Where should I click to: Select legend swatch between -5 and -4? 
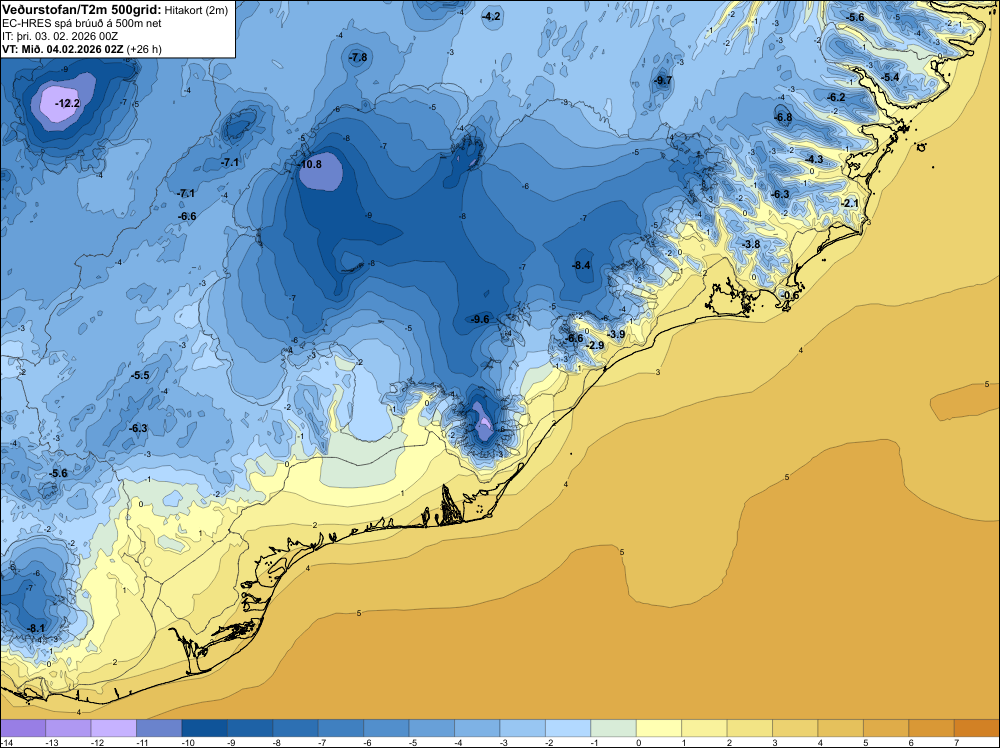(x=432, y=728)
